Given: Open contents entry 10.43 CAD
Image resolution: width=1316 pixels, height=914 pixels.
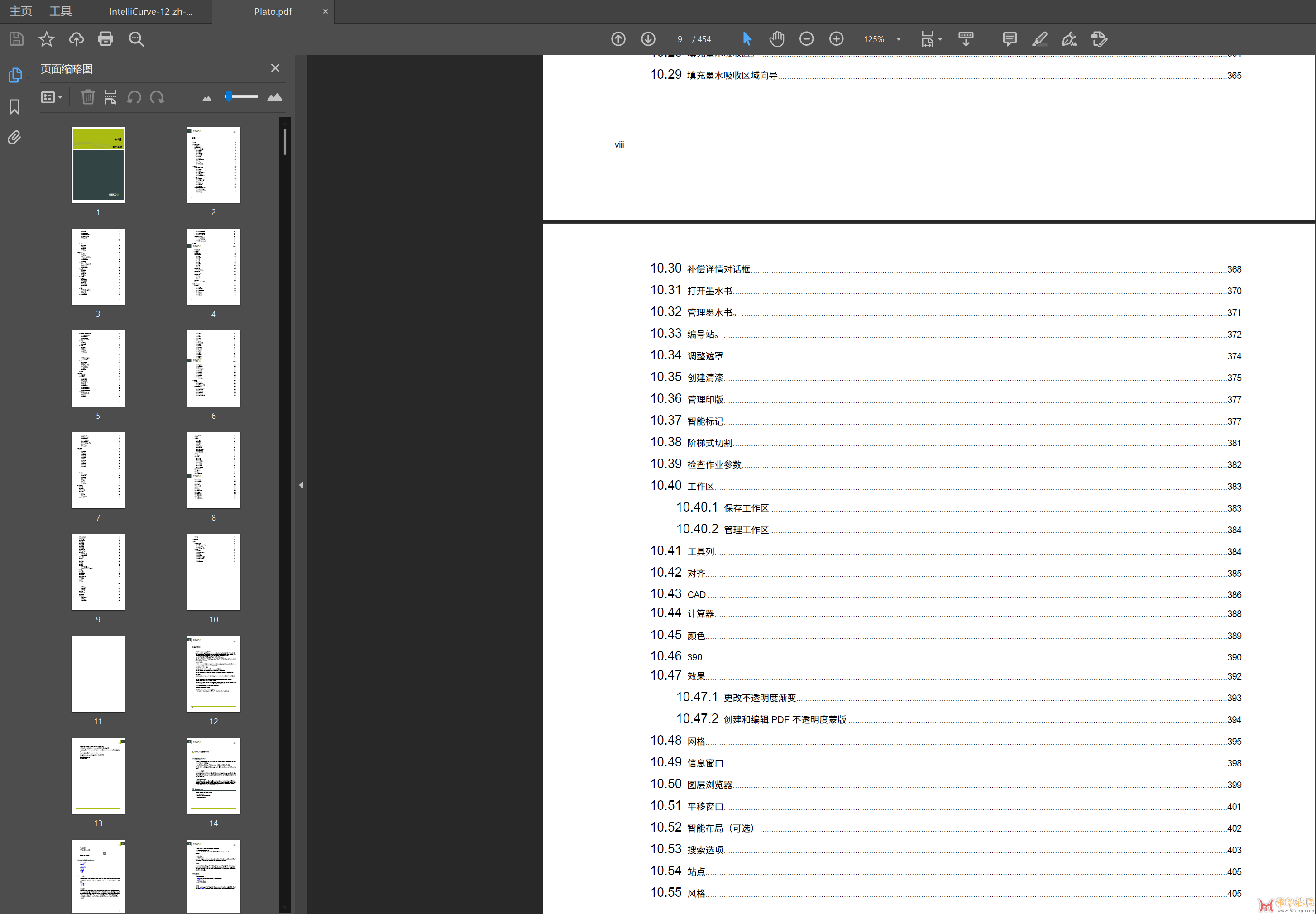Looking at the screenshot, I should click(x=946, y=594).
